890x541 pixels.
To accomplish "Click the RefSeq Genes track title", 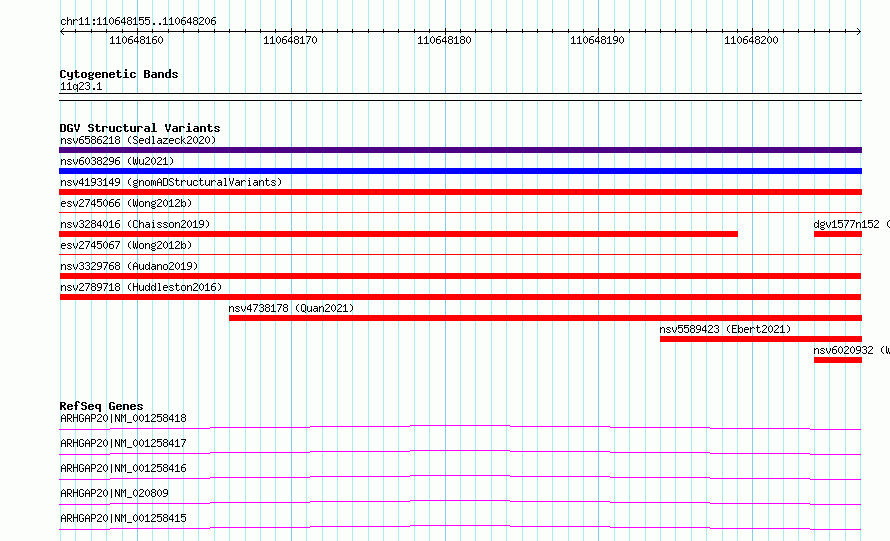I will [x=101, y=406].
